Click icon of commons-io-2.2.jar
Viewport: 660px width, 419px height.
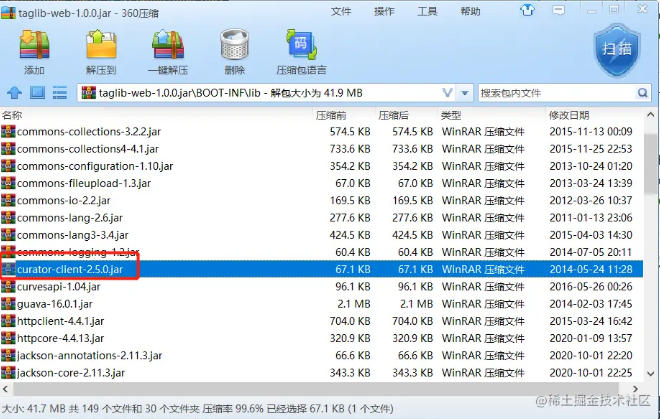pos(8,200)
